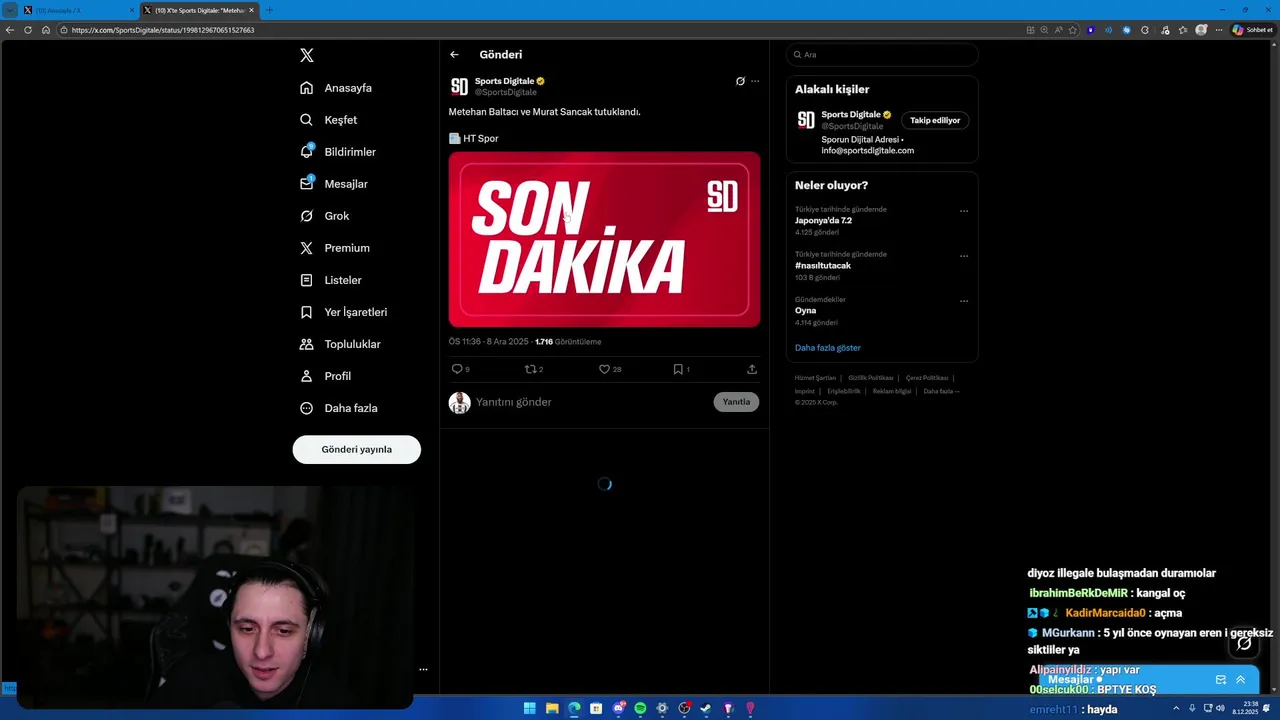Click the reply icon with 9 replies
The height and width of the screenshot is (720, 1280).
tap(457, 369)
